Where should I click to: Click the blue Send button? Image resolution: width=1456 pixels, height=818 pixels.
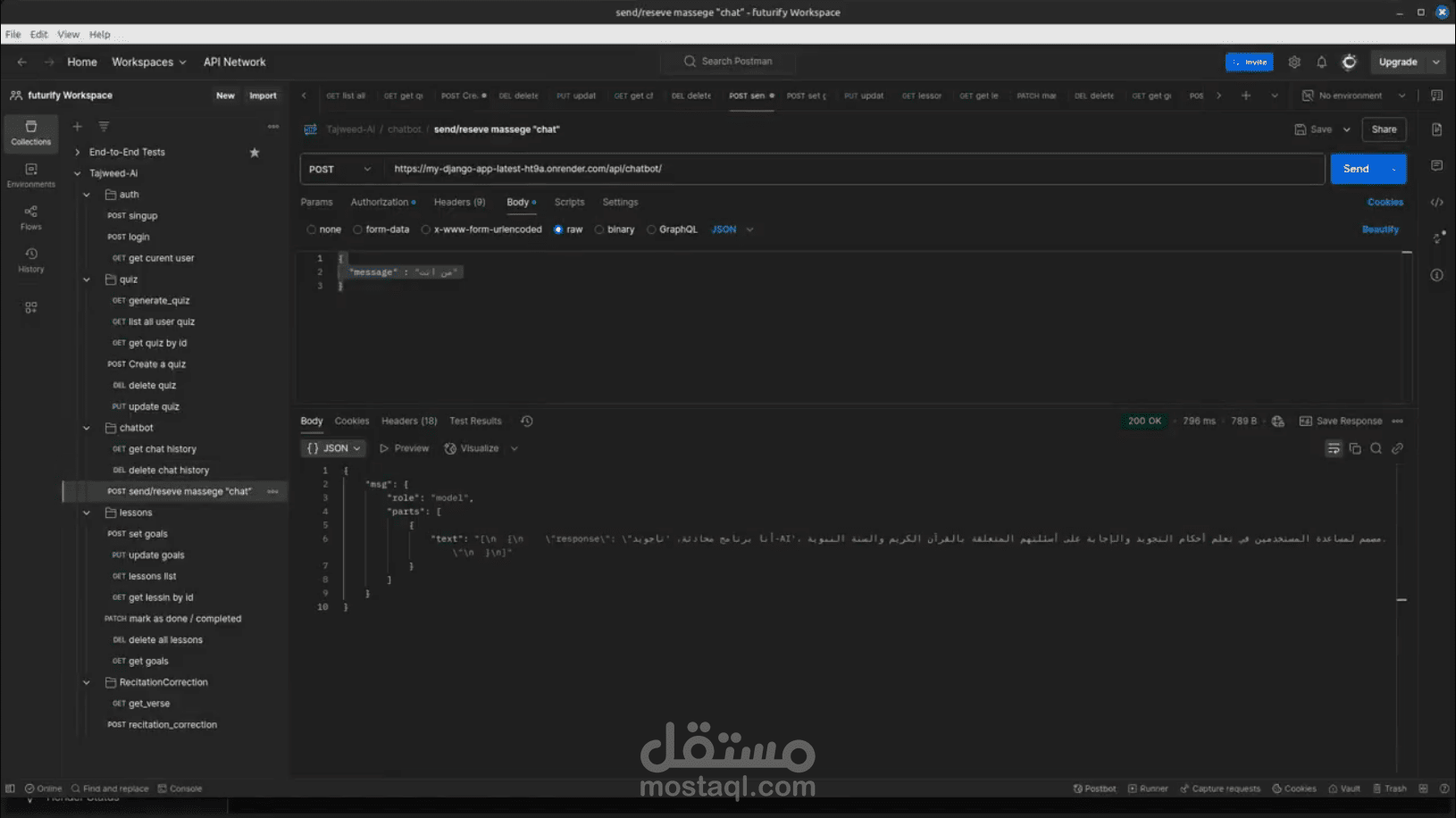1355,169
